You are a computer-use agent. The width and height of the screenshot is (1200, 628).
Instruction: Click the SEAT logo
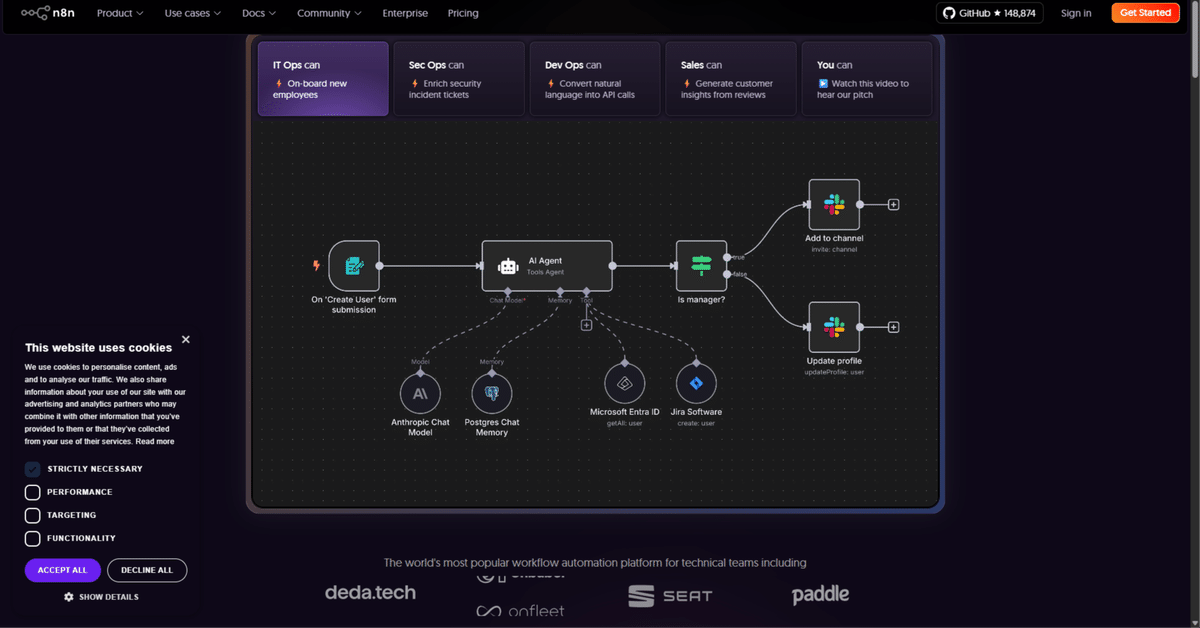670,596
